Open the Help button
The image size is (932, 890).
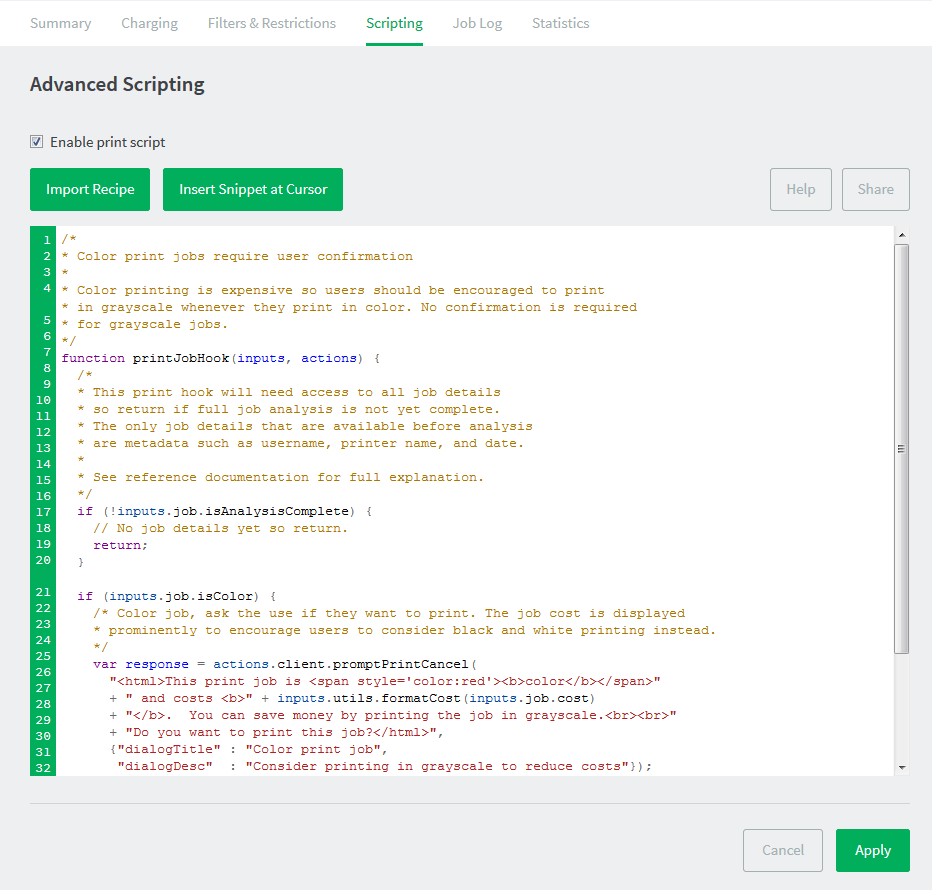click(x=801, y=189)
